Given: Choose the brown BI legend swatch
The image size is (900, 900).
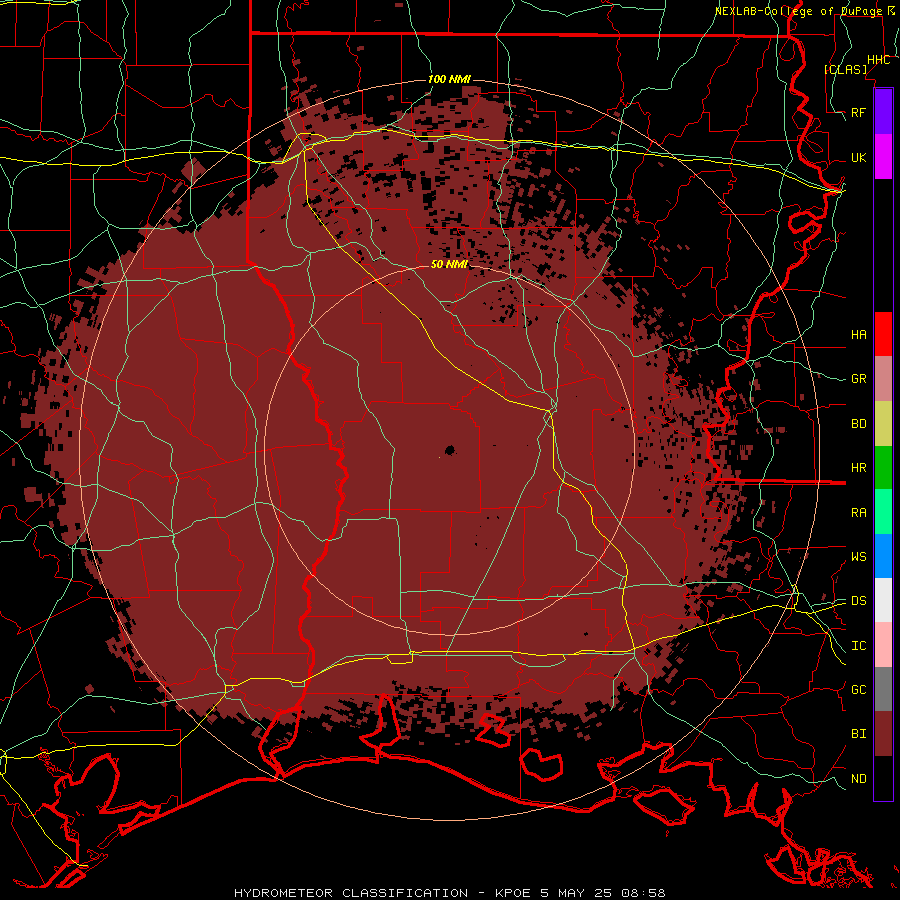Looking at the screenshot, I should [883, 734].
